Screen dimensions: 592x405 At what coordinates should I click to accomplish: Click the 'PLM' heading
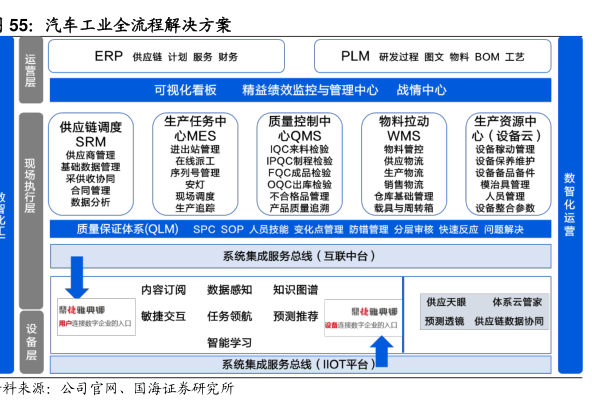(x=355, y=56)
